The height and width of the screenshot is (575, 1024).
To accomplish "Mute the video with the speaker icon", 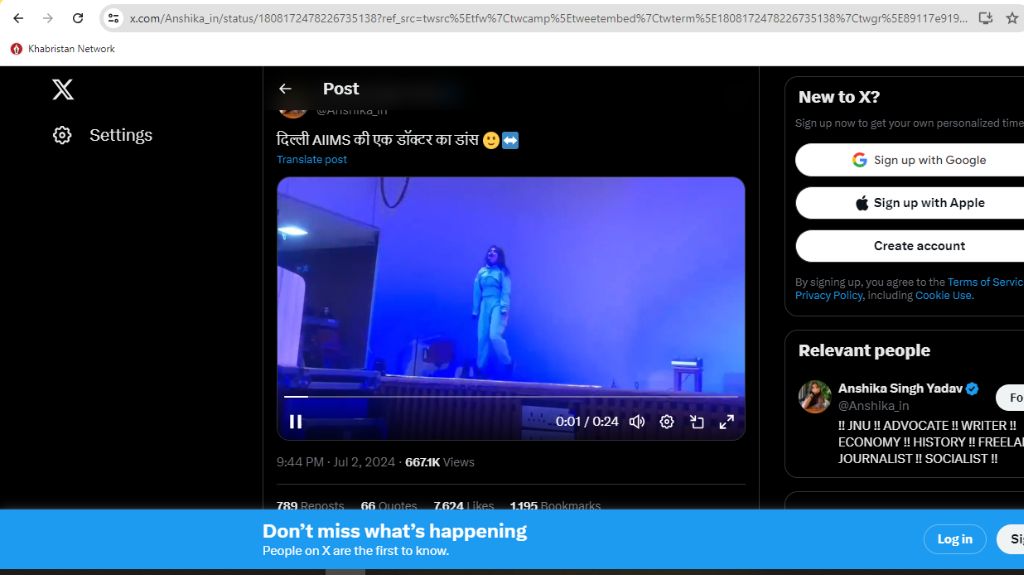I will 636,422.
